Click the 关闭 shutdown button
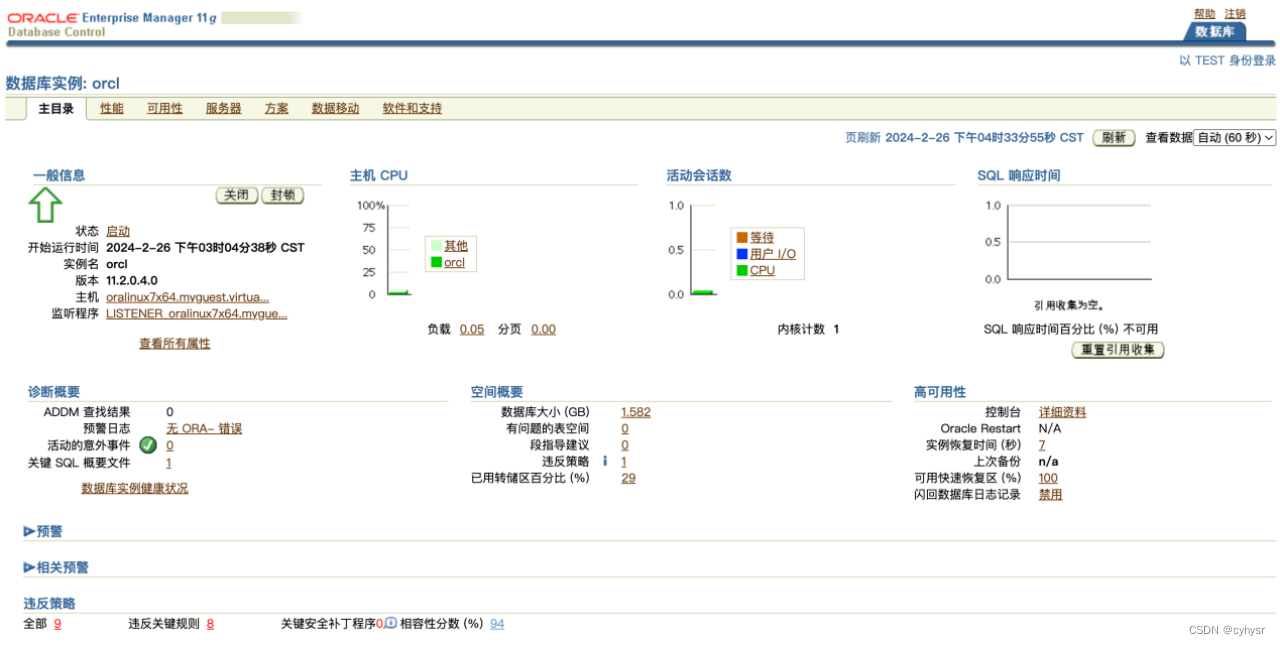Screen dimensions: 1280x646 click(237, 195)
